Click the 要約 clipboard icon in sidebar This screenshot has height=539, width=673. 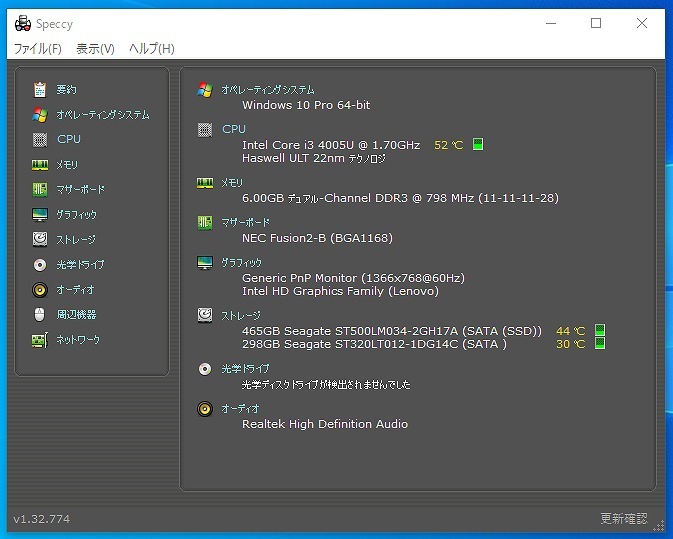coord(40,89)
